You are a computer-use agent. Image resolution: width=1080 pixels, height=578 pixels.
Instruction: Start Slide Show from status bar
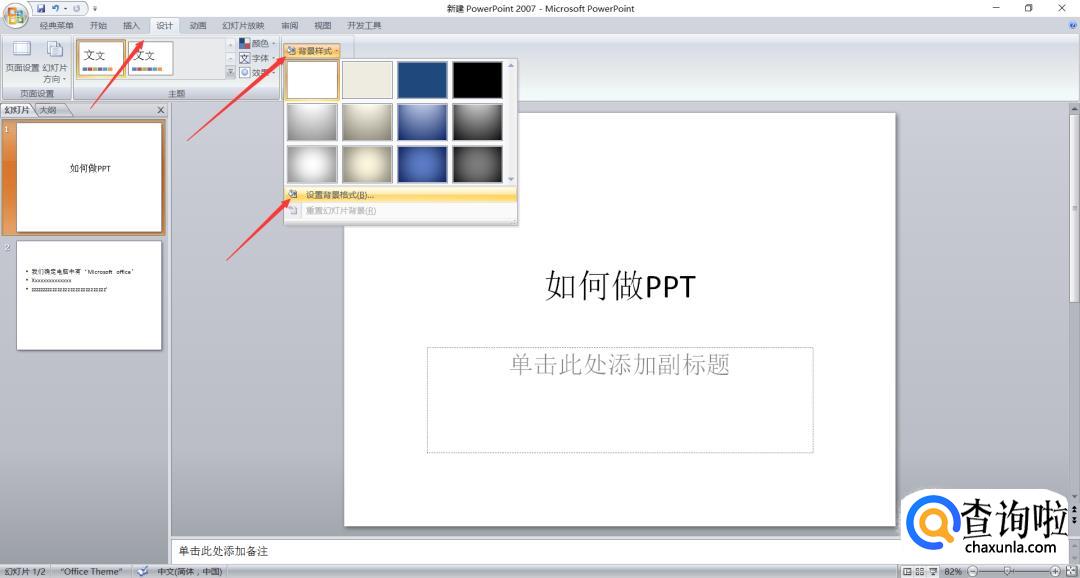(933, 572)
